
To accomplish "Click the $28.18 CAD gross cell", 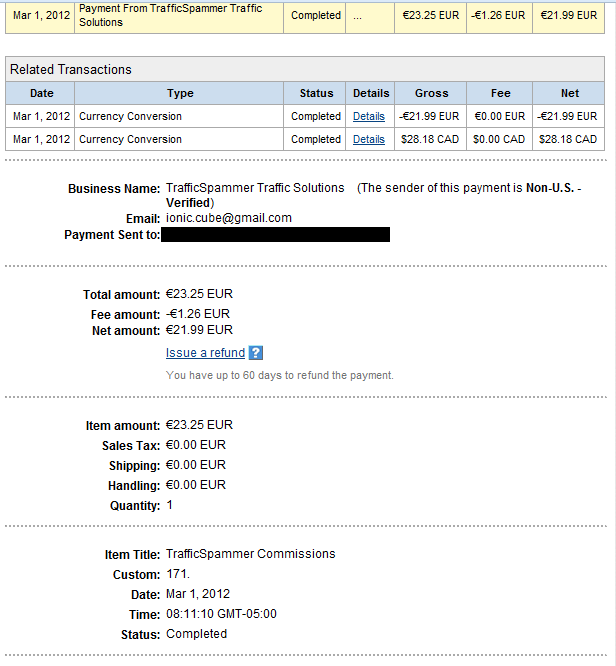I will tap(430, 139).
